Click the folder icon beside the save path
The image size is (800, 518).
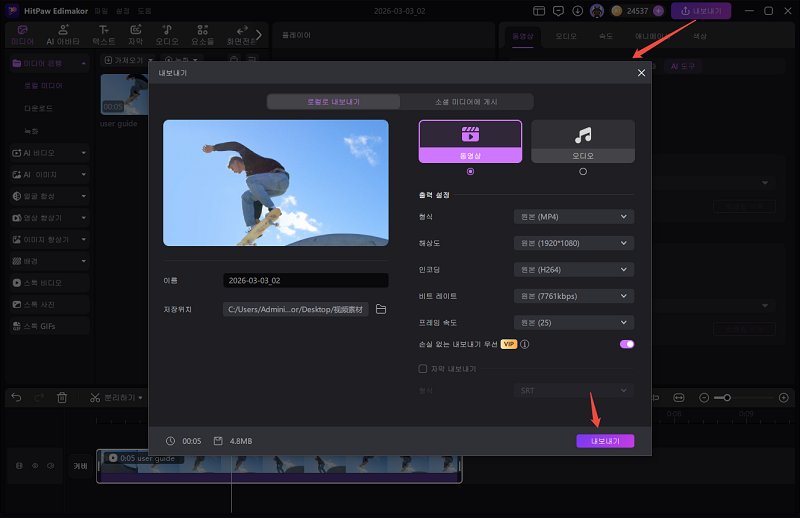(x=381, y=309)
